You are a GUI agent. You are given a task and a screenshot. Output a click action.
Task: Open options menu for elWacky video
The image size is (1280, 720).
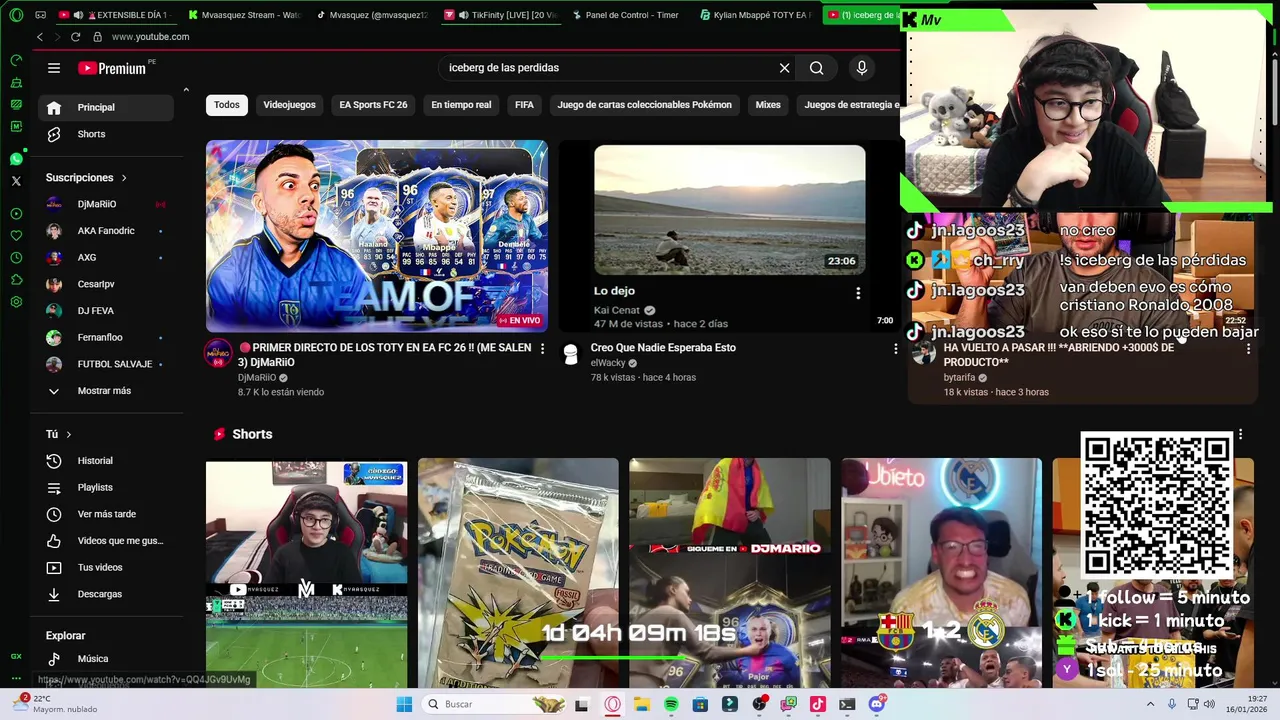click(896, 348)
